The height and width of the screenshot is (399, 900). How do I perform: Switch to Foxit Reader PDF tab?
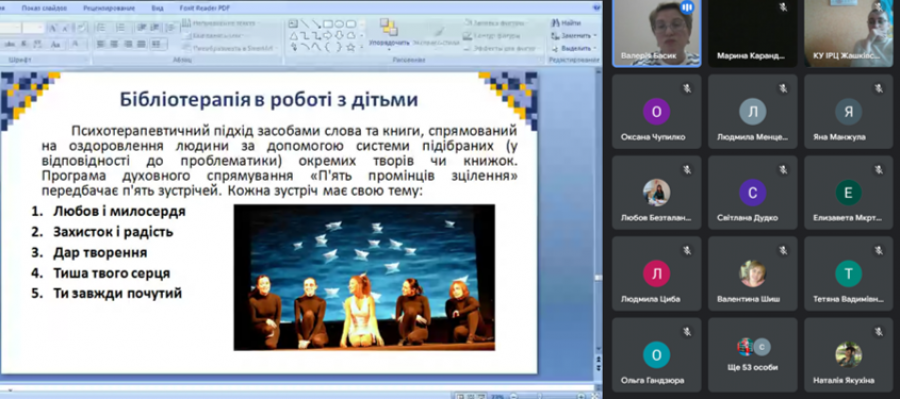pos(203,8)
